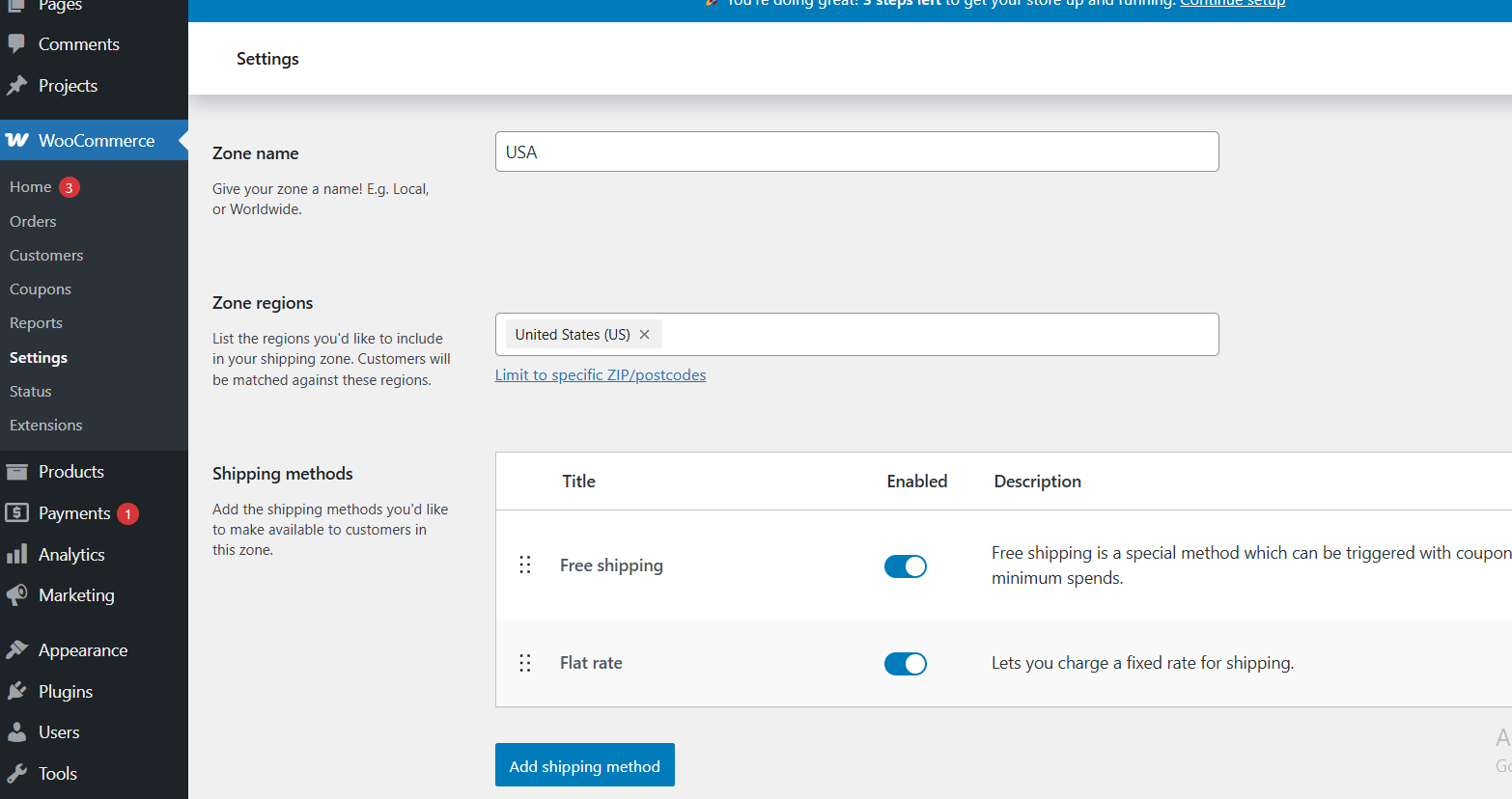Click Add shipping method button
1512x799 pixels.
[585, 765]
